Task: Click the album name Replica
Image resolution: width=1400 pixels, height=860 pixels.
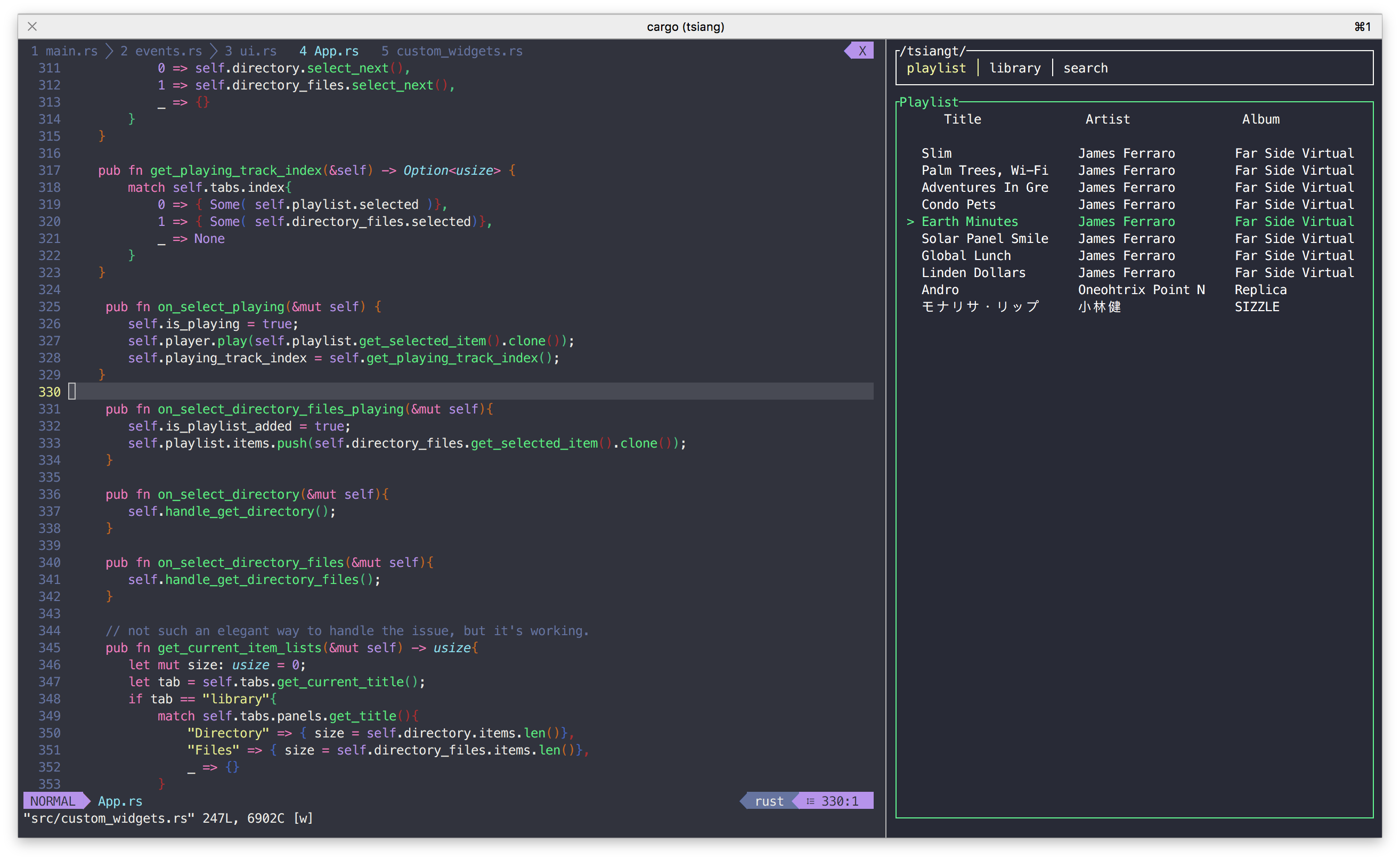Action: point(1260,290)
